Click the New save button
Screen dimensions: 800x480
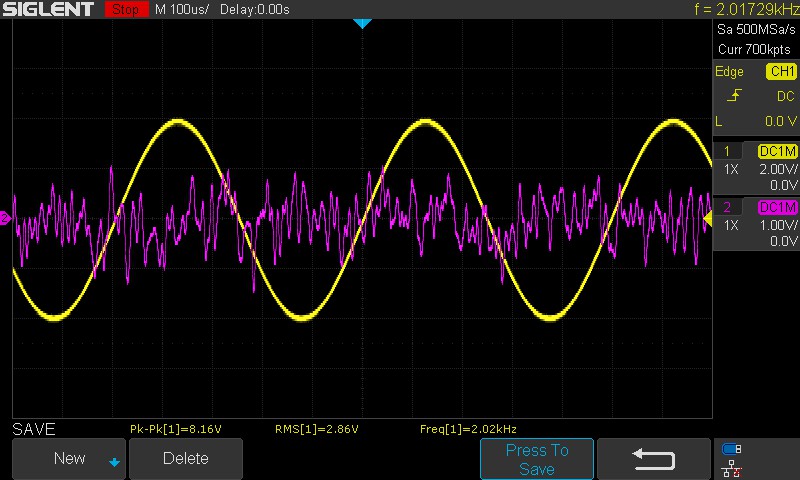pos(69,459)
